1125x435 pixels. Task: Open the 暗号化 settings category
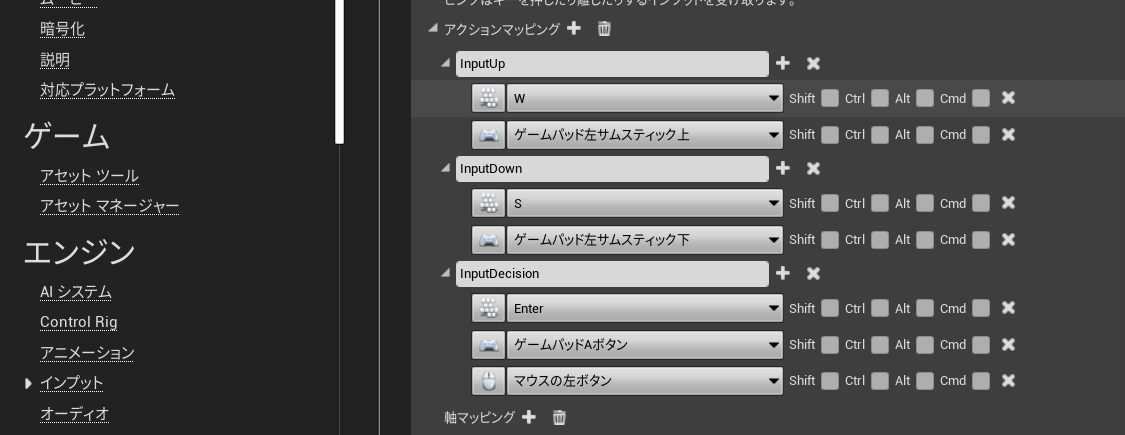click(x=62, y=29)
